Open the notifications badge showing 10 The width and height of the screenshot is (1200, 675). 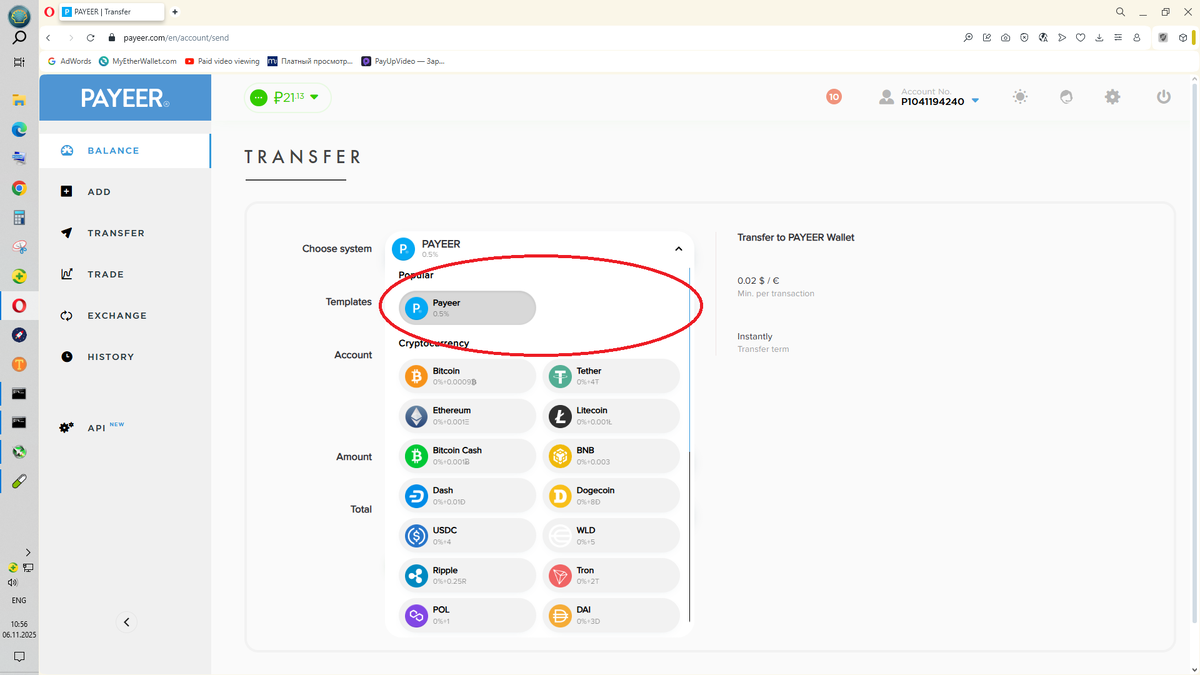click(834, 97)
